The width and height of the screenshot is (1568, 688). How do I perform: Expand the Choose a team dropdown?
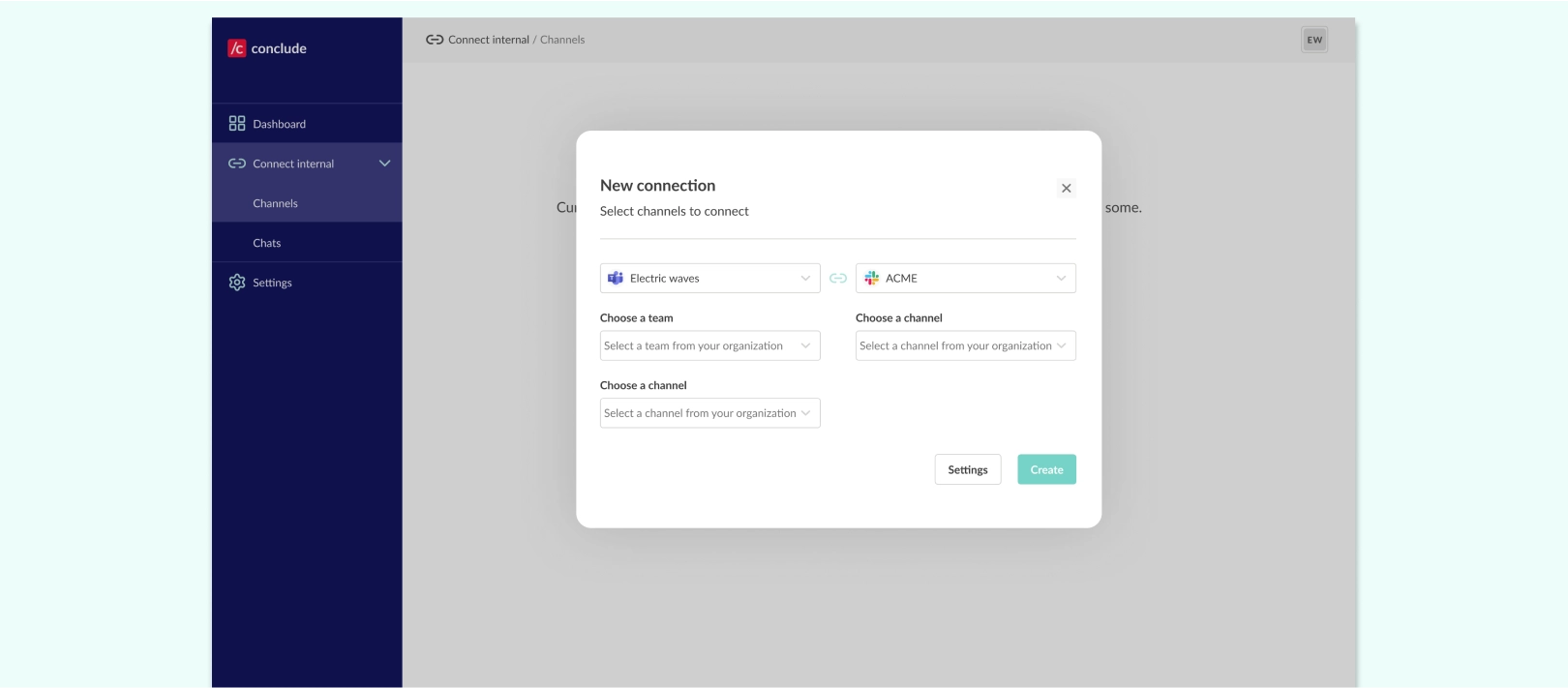tap(709, 346)
